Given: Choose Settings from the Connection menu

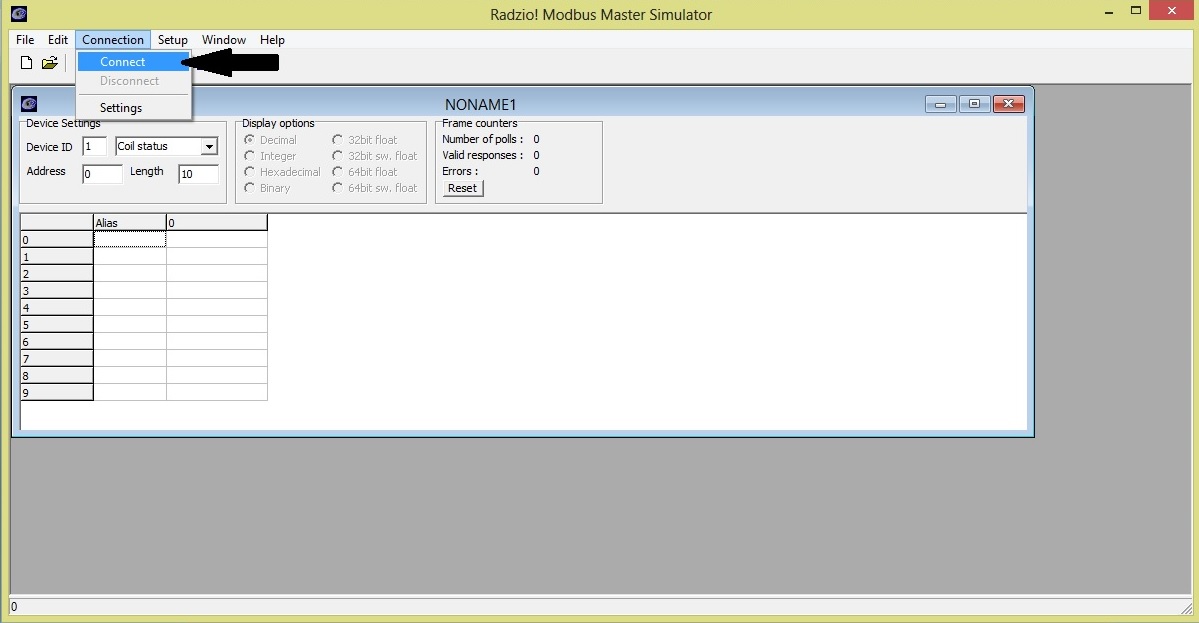Looking at the screenshot, I should pos(133,108).
